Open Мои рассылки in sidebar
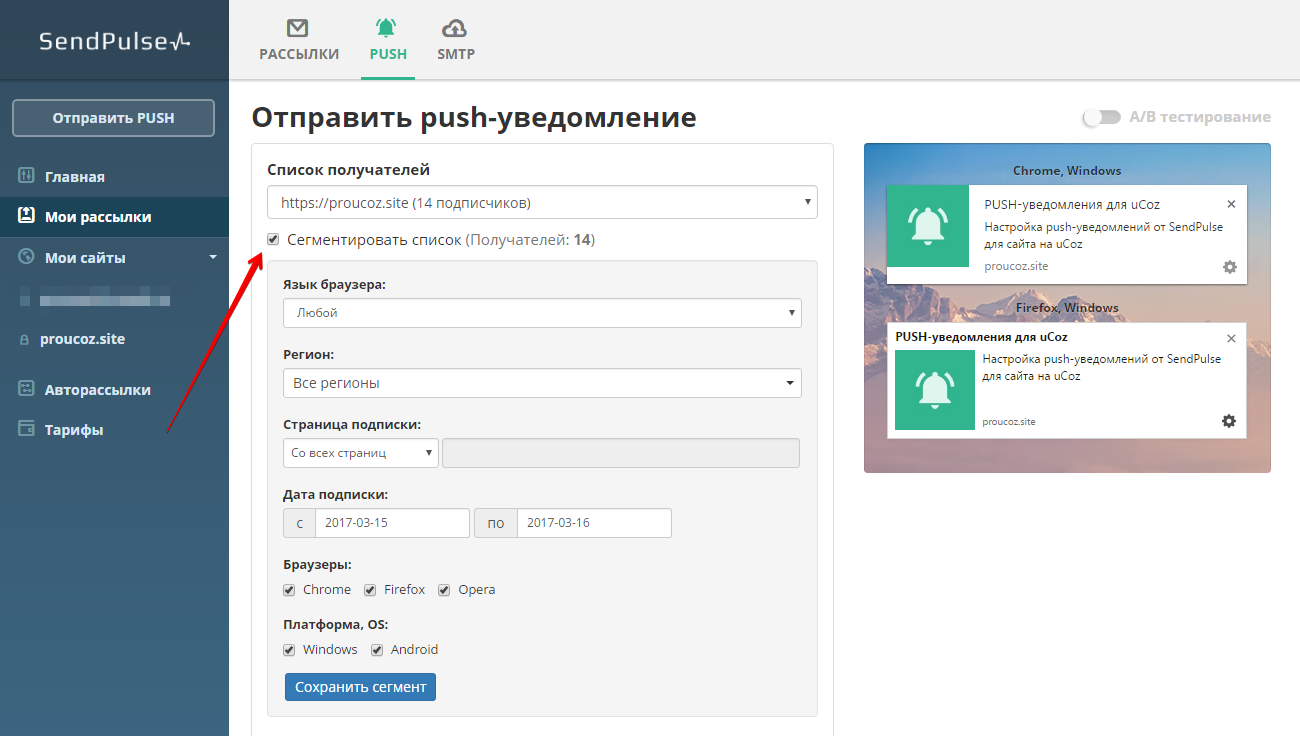Image resolution: width=1300 pixels, height=736 pixels. [98, 217]
